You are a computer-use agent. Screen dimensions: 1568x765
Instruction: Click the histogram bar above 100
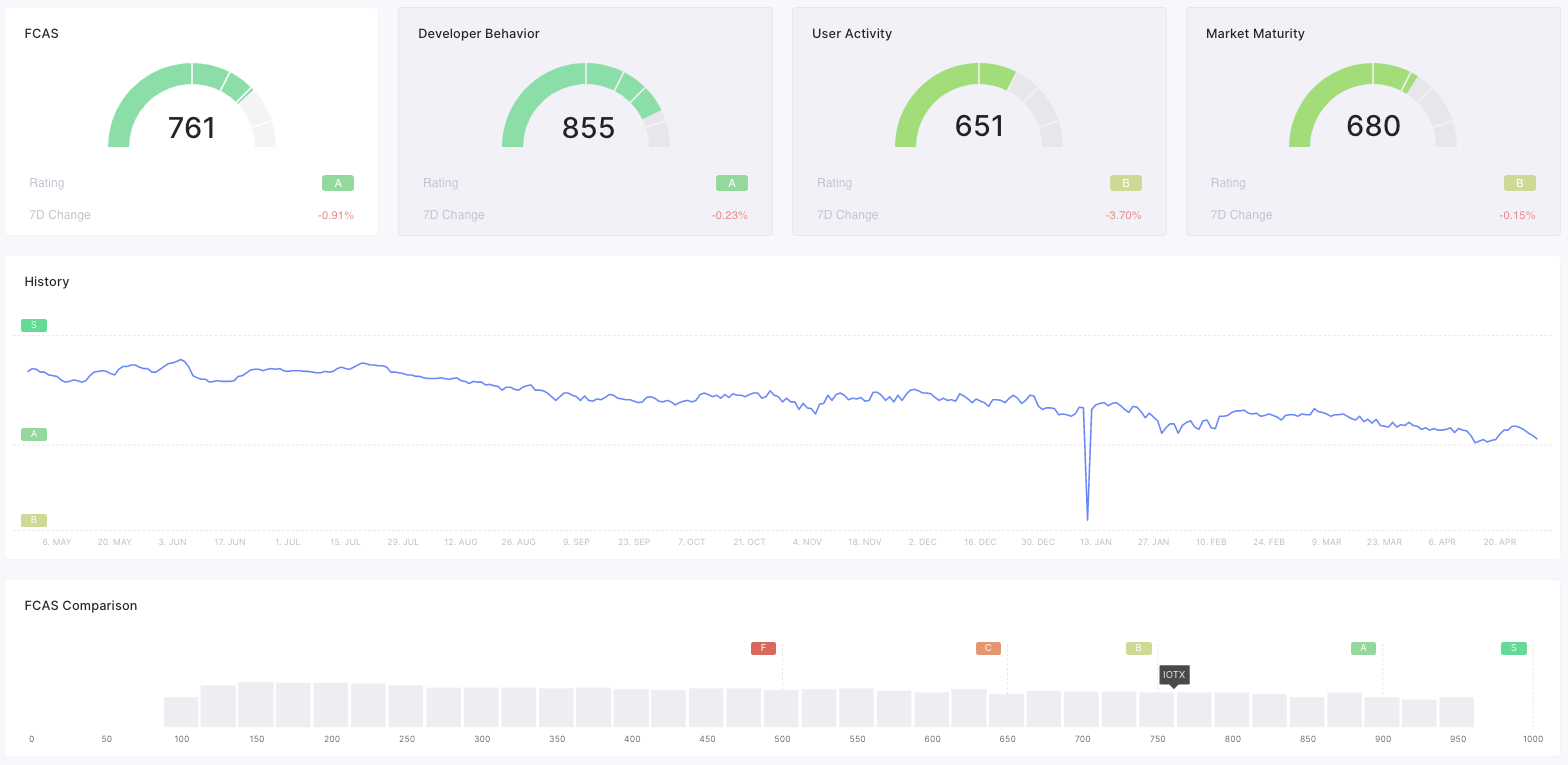point(181,712)
